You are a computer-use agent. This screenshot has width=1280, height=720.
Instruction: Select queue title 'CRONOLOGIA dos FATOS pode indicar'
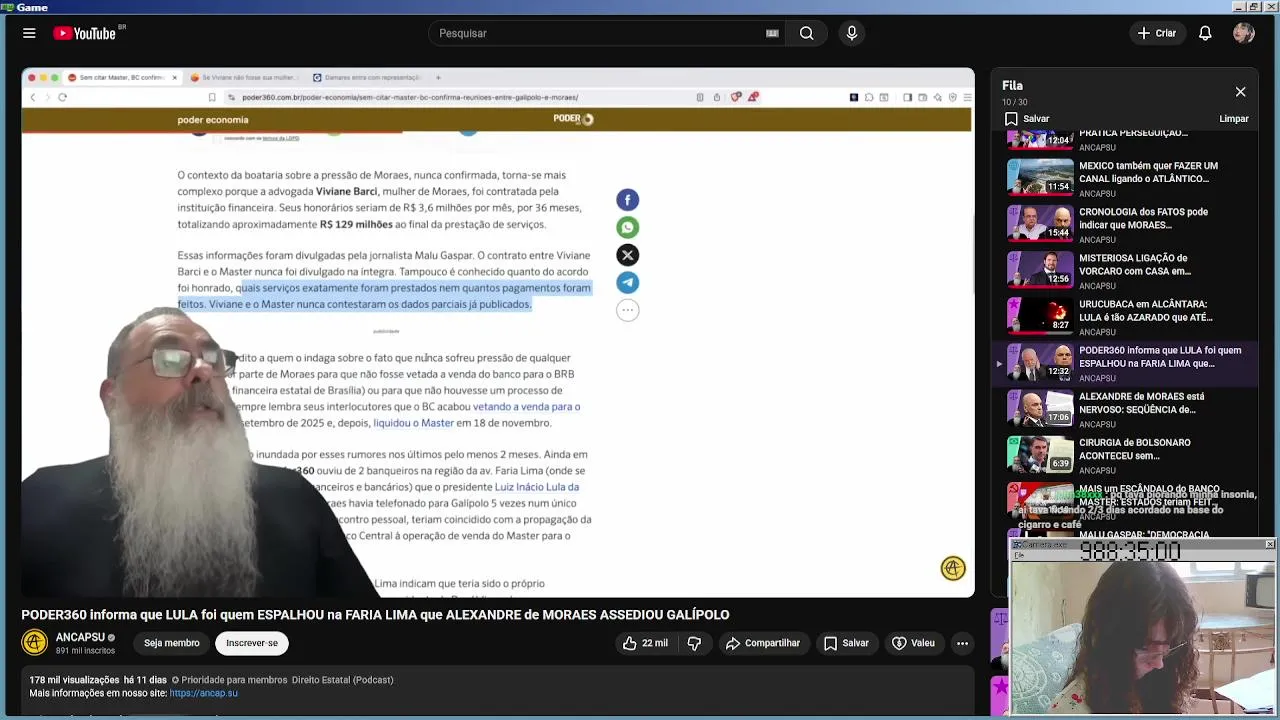(1143, 218)
